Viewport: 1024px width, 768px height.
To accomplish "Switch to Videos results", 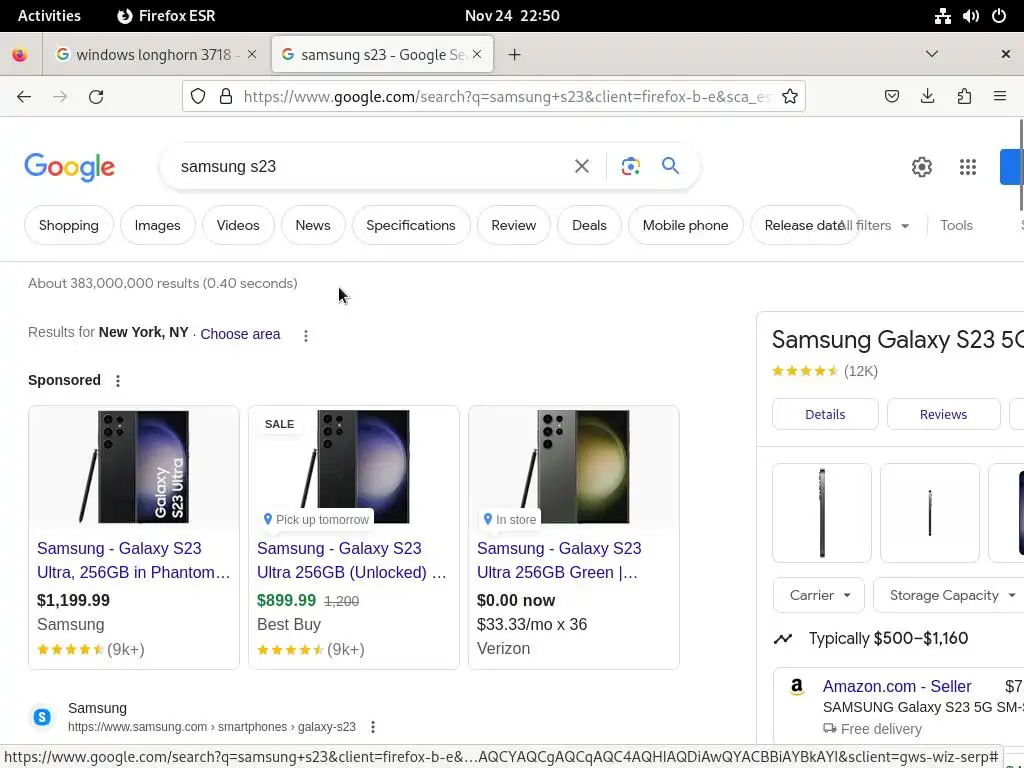I will [x=238, y=225].
